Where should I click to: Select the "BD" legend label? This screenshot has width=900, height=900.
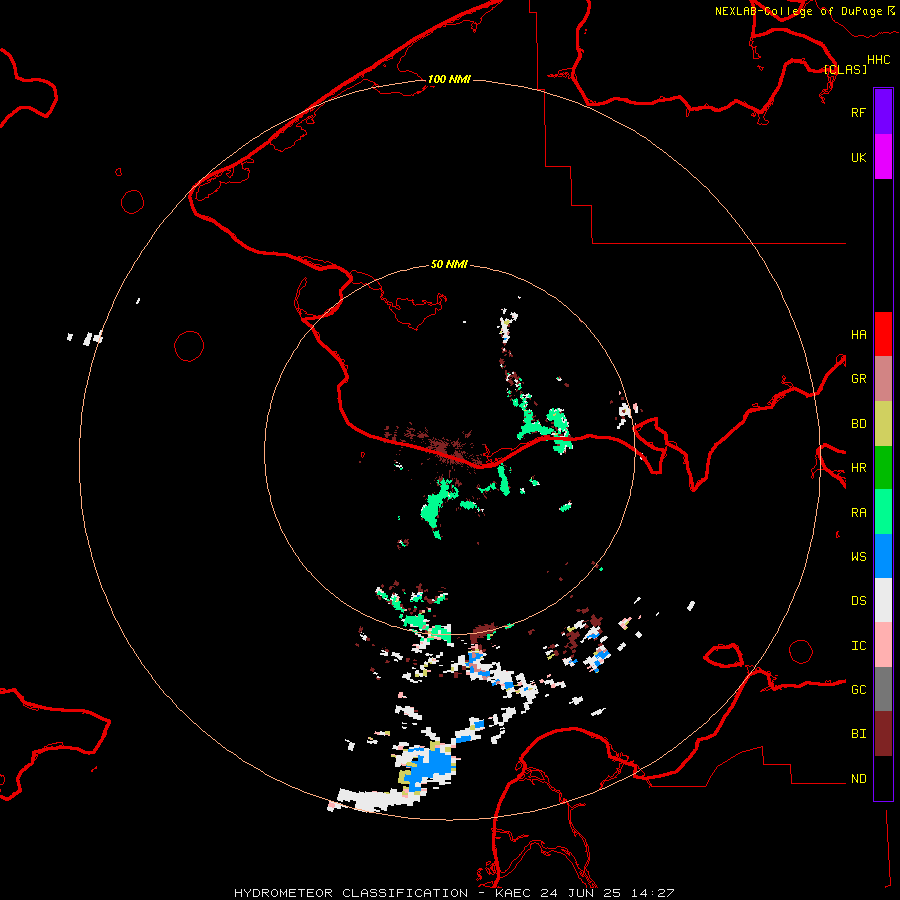tap(858, 424)
